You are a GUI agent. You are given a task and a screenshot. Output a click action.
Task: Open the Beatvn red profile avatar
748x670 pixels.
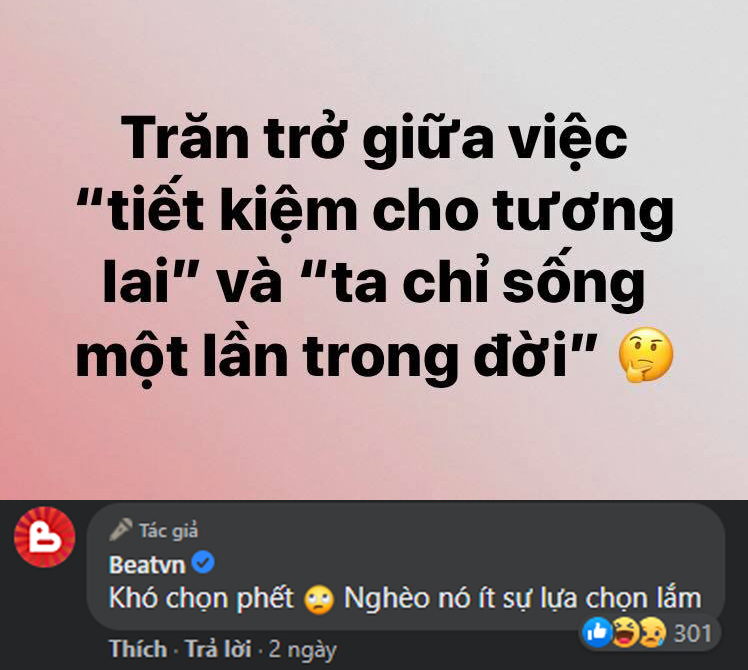pos(44,537)
